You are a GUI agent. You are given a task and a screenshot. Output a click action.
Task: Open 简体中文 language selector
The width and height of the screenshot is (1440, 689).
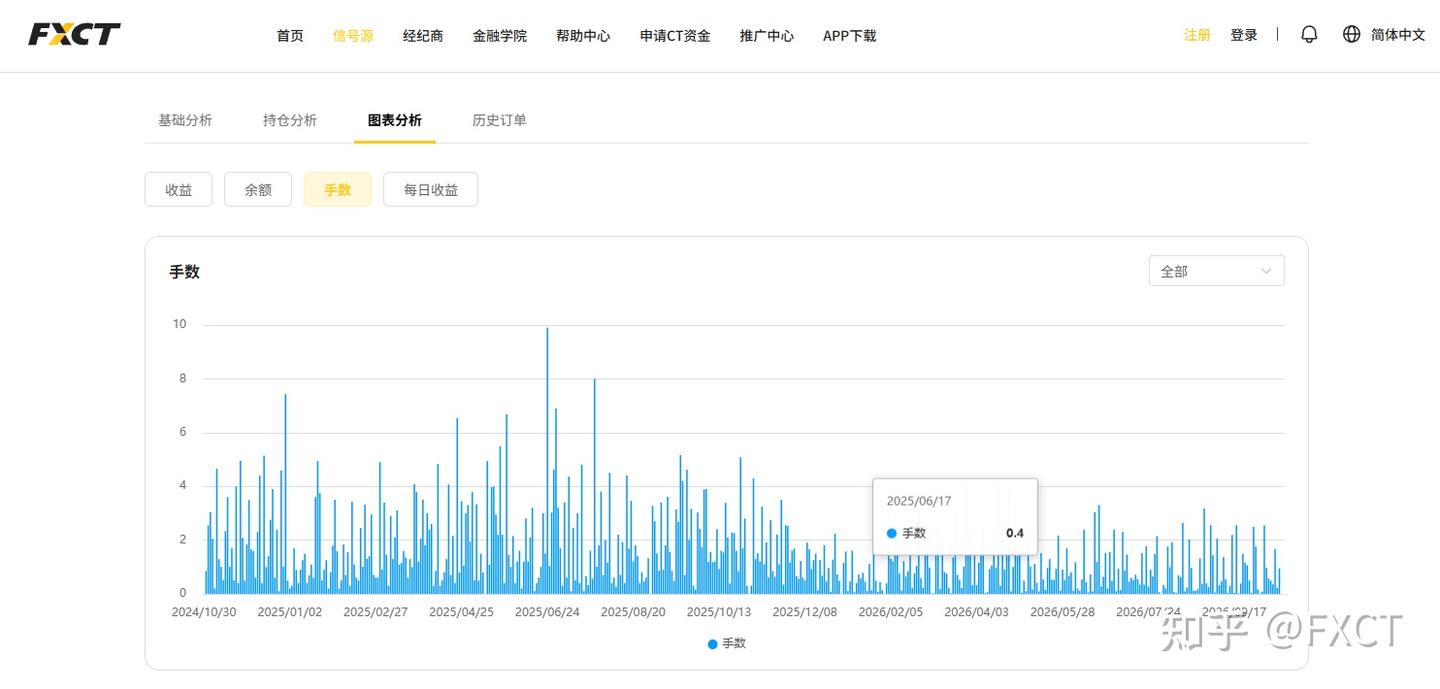pos(1398,35)
